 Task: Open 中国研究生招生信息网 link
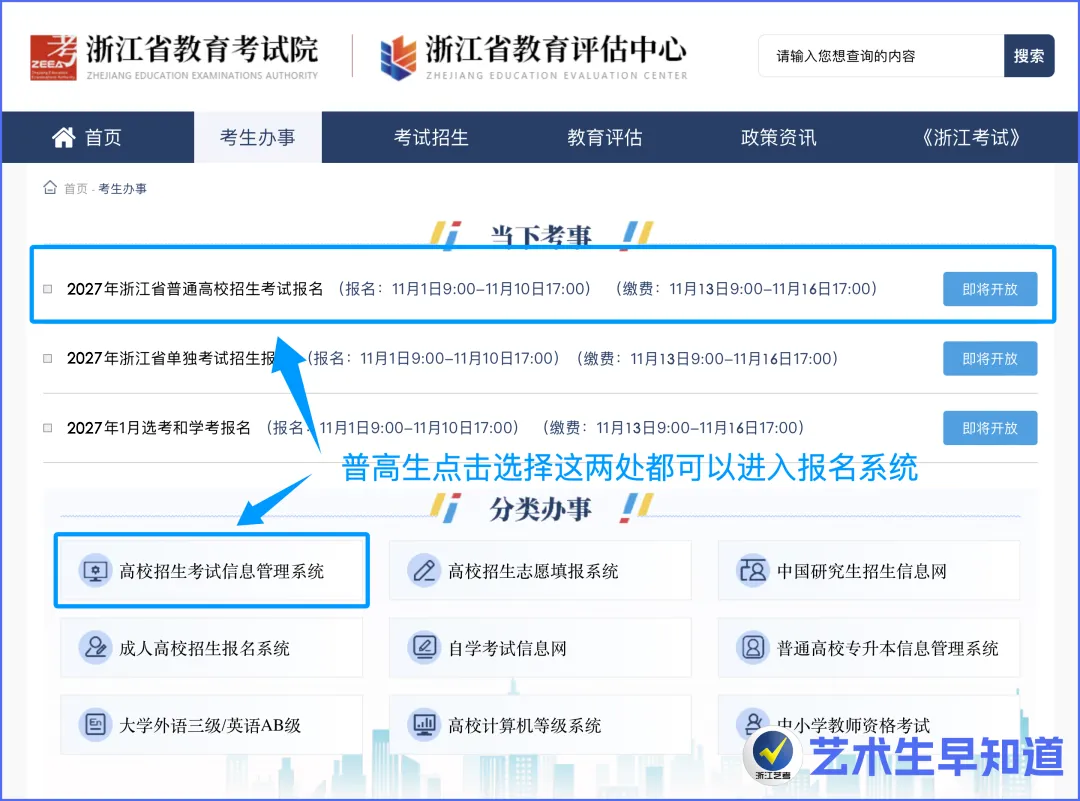click(x=869, y=571)
